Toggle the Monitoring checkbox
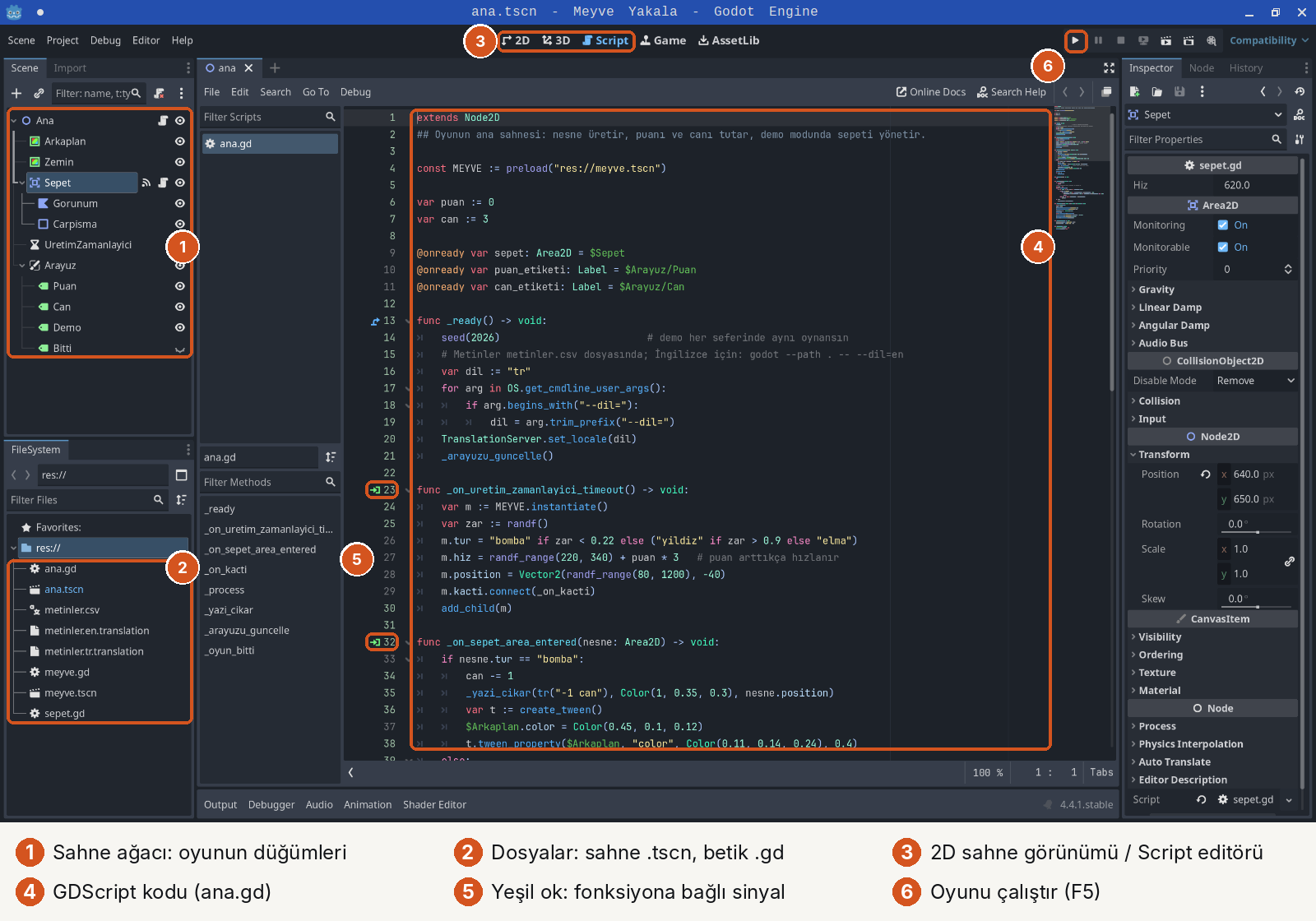The image size is (1316, 921). coord(1223,225)
